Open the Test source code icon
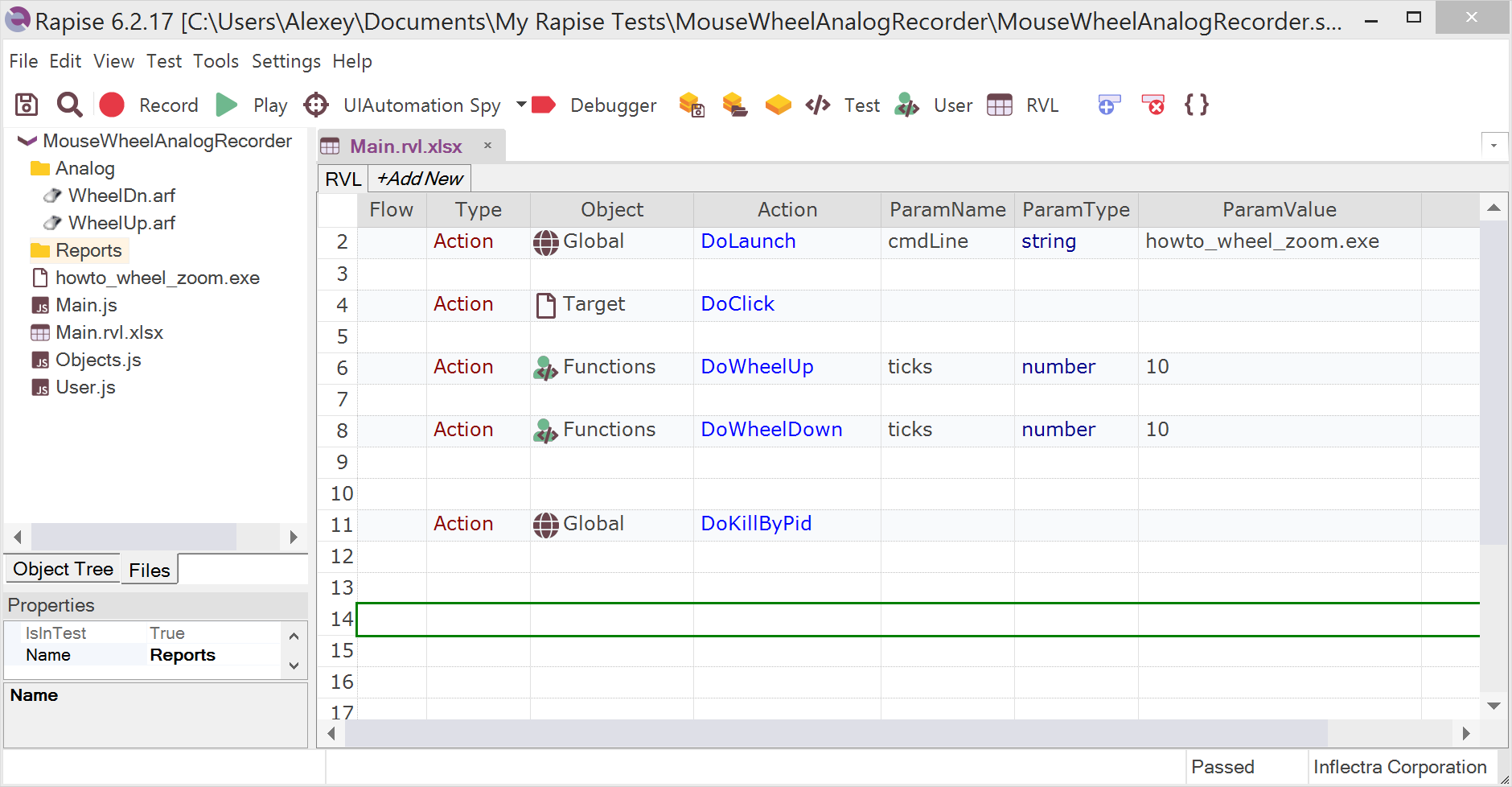 click(818, 105)
